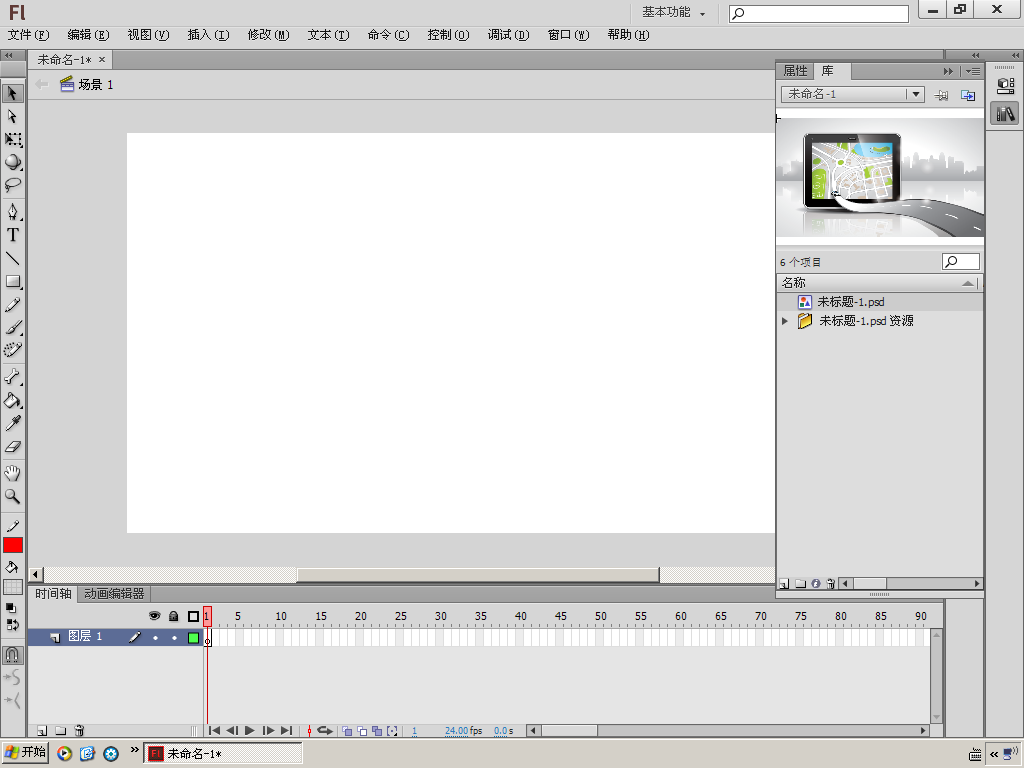1024x768 pixels.
Task: Click new library panel icon
Action: coord(968,95)
